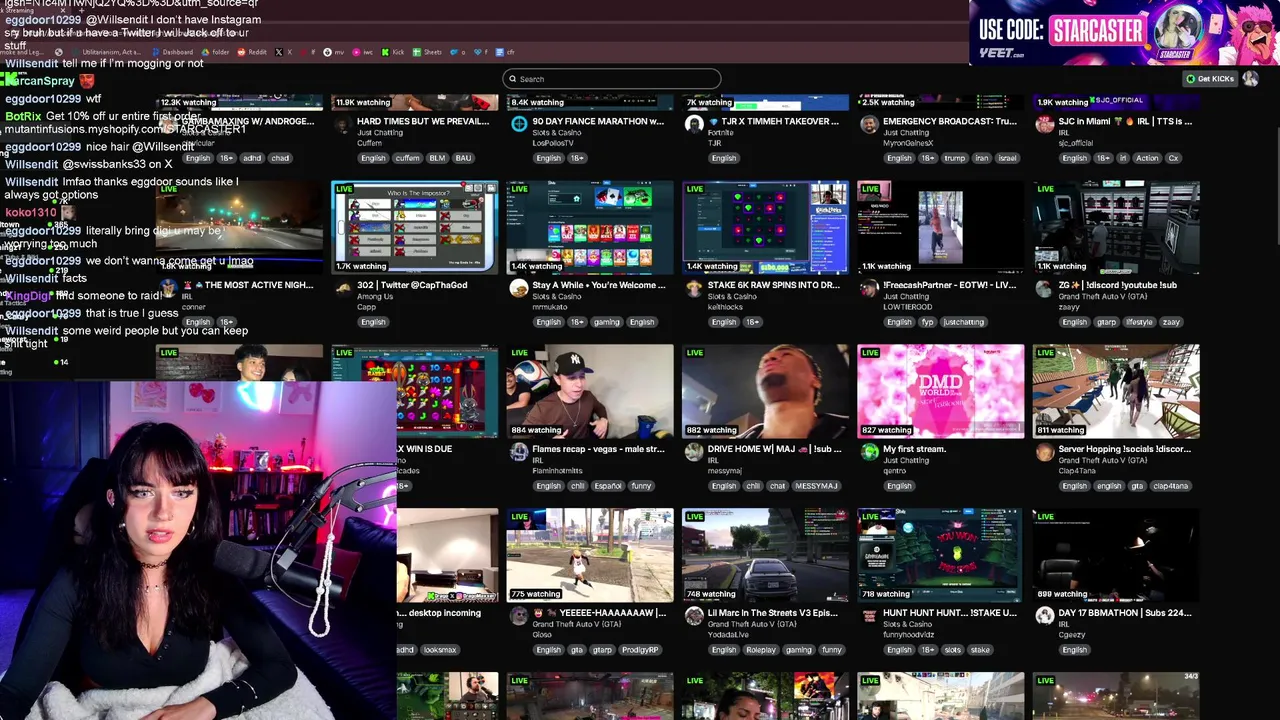This screenshot has height=720, width=1280.
Task: Open sjc_official channel avatar
Action: coord(1044,124)
